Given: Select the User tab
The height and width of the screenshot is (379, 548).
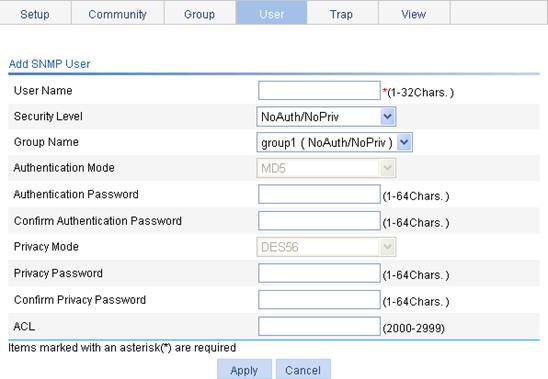Looking at the screenshot, I should click(x=272, y=14).
